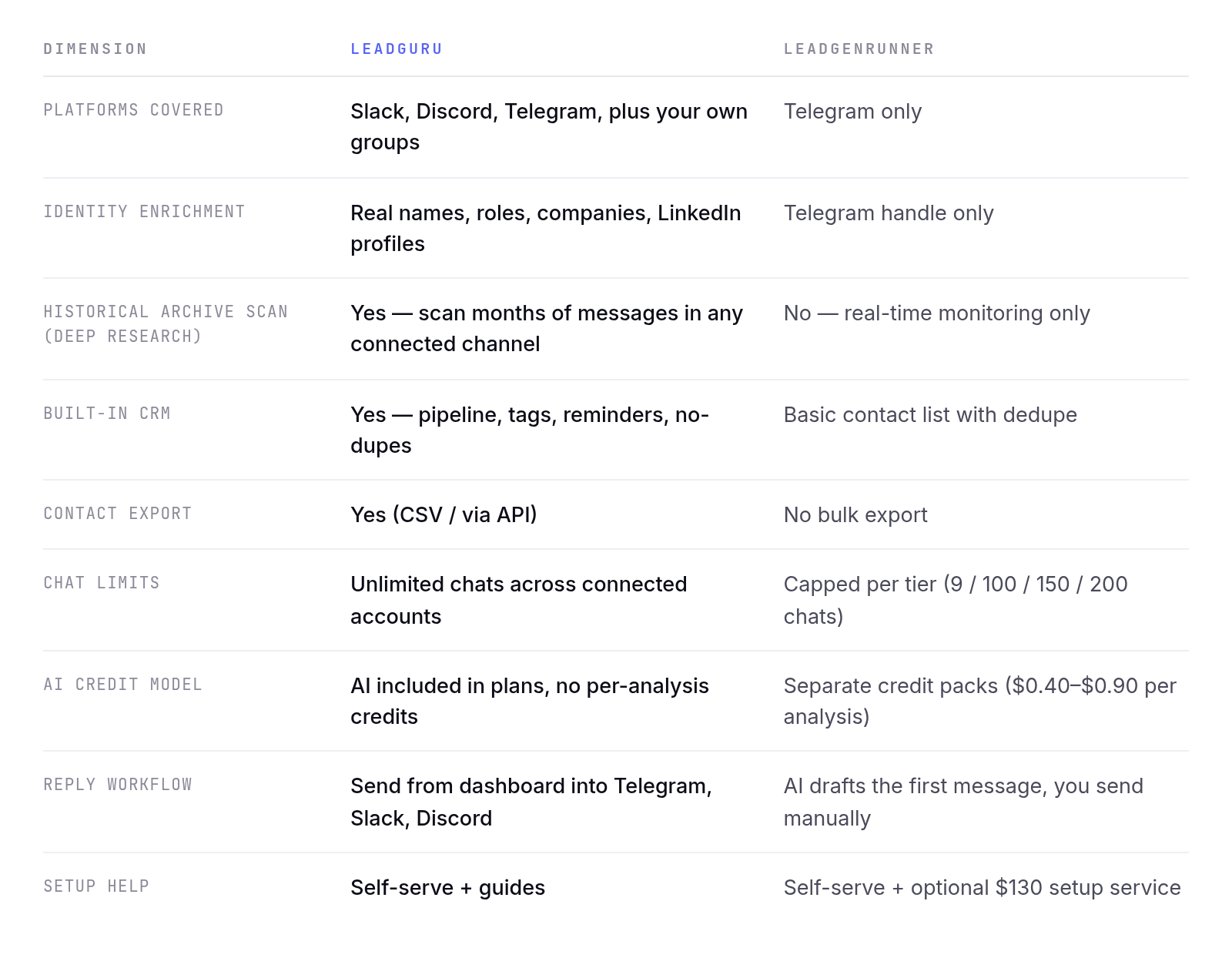Click 'Unlimited chats across connected accounts'

pyautogui.click(x=519, y=601)
